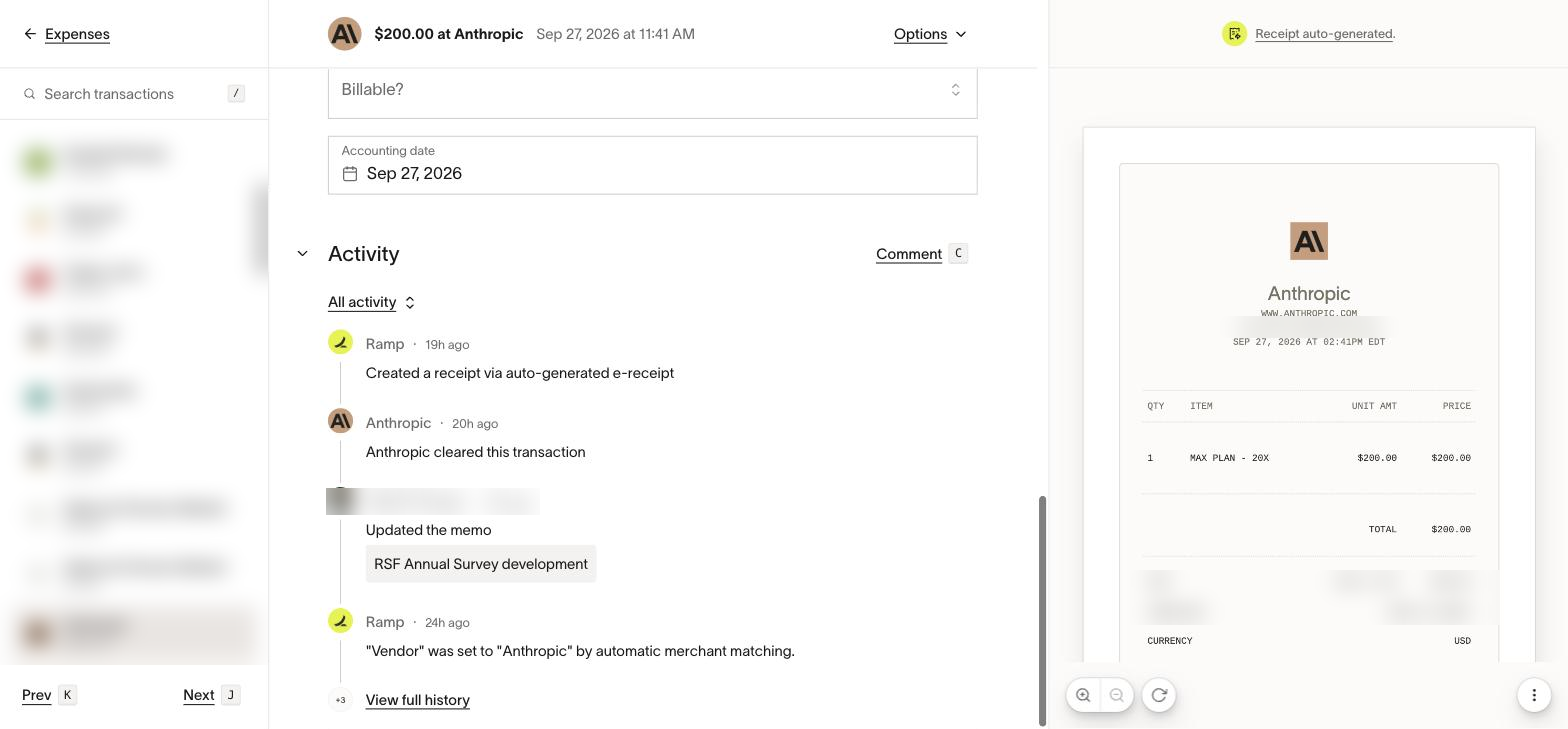This screenshot has width=1568, height=729.
Task: Click the Receipt auto-generated link
Action: 1324,34
